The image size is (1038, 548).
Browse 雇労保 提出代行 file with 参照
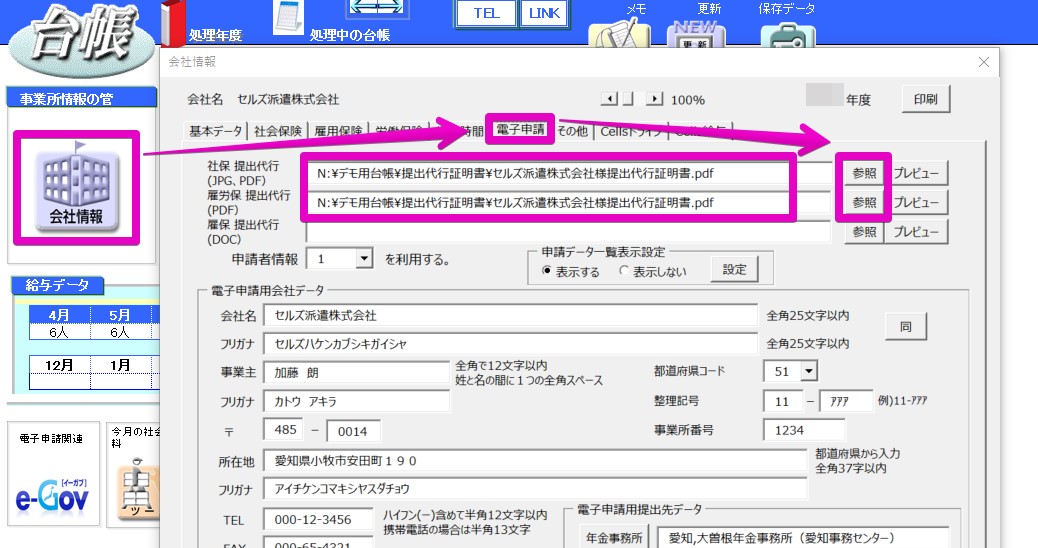pos(864,203)
